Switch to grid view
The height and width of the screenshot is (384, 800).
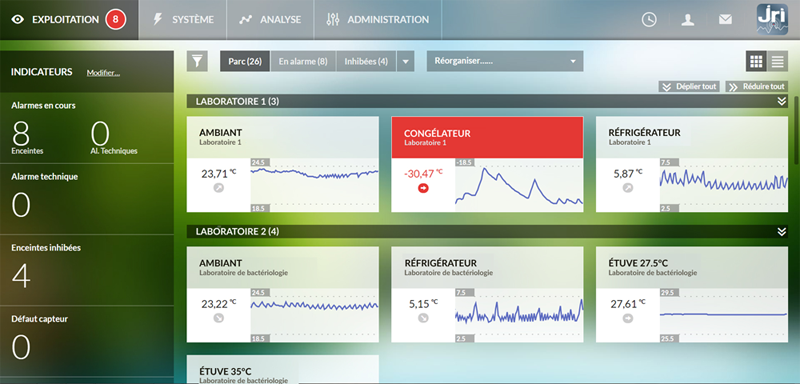tap(756, 62)
